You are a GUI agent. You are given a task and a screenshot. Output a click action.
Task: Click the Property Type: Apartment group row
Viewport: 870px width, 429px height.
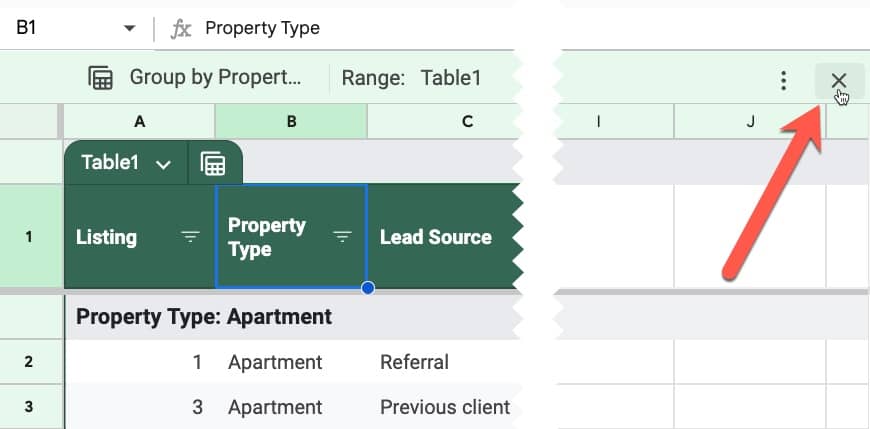[x=292, y=317]
